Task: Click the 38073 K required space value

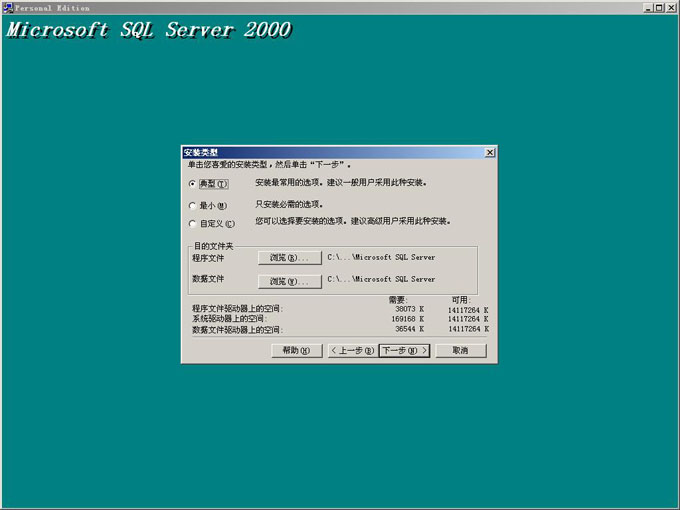Action: coord(409,309)
